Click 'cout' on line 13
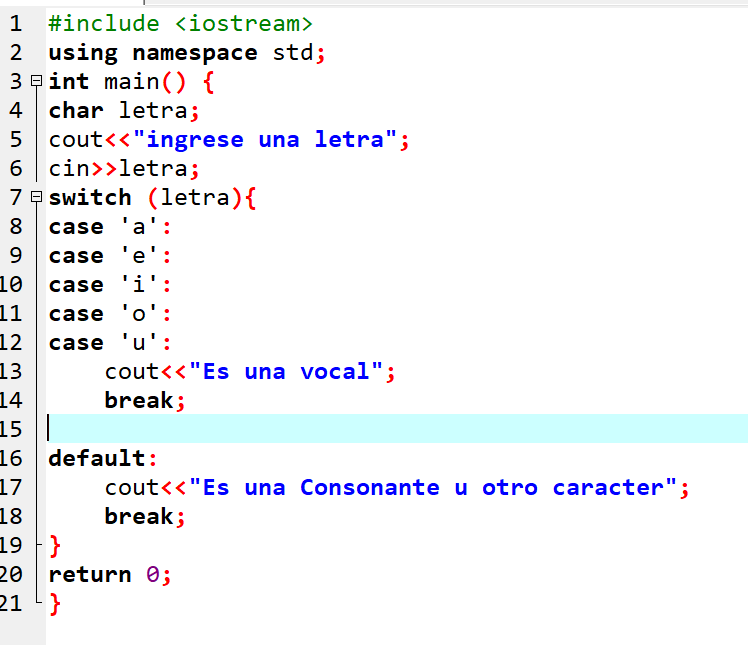 click(x=132, y=372)
